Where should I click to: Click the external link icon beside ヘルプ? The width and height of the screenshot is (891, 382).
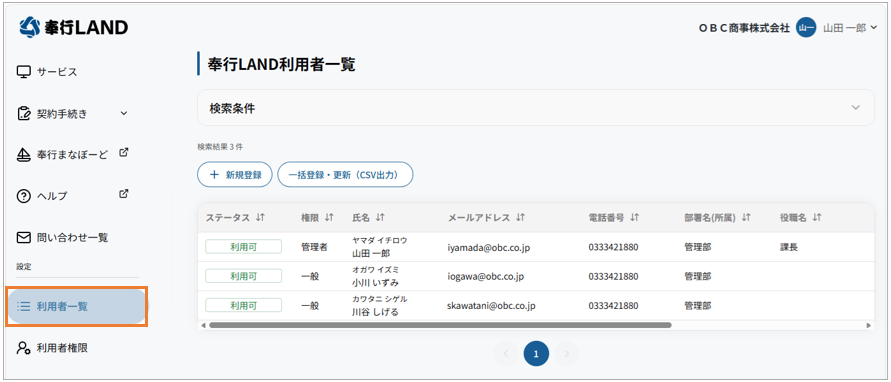(124, 194)
